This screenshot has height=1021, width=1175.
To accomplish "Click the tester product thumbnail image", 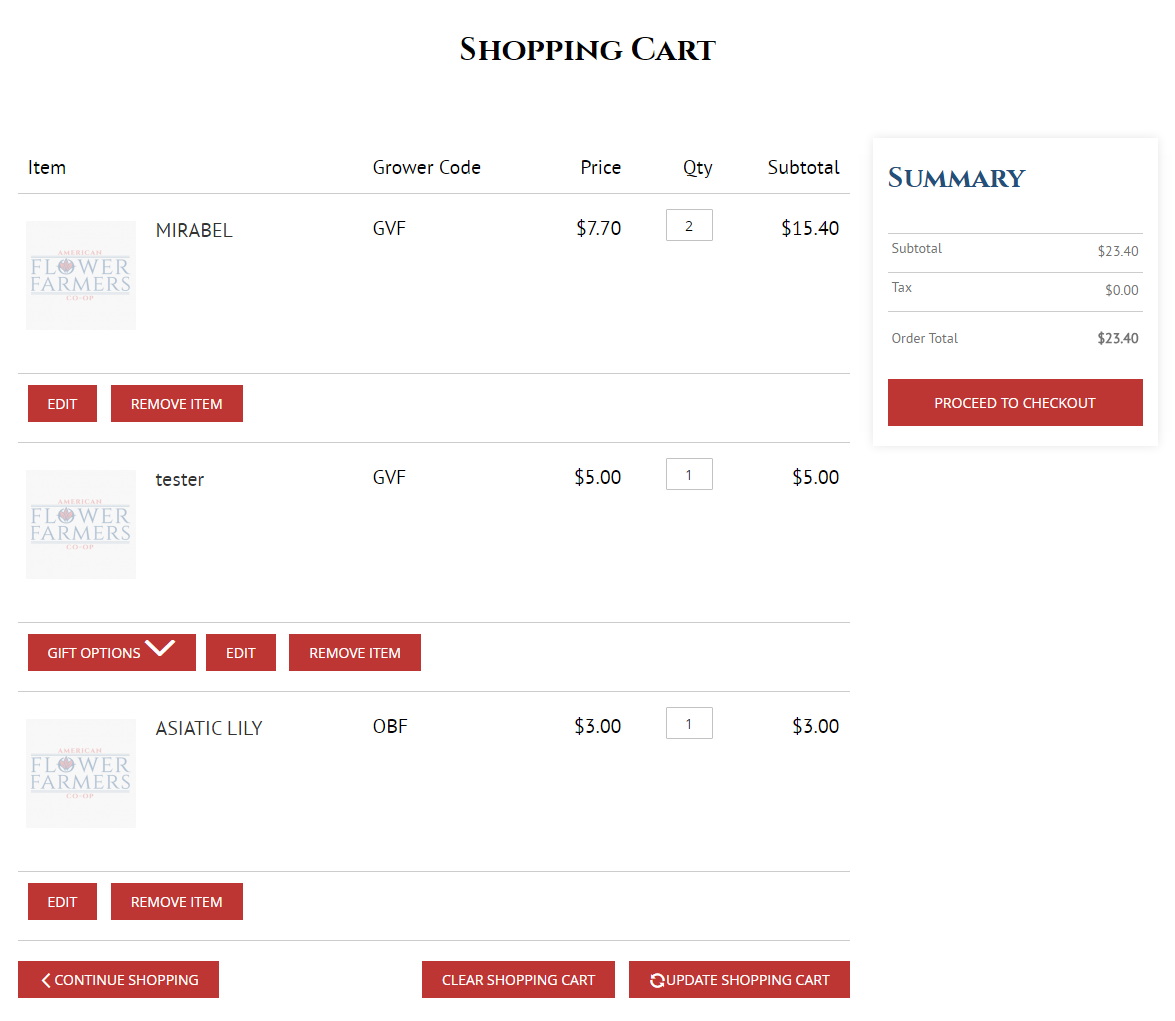I will pyautogui.click(x=81, y=524).
